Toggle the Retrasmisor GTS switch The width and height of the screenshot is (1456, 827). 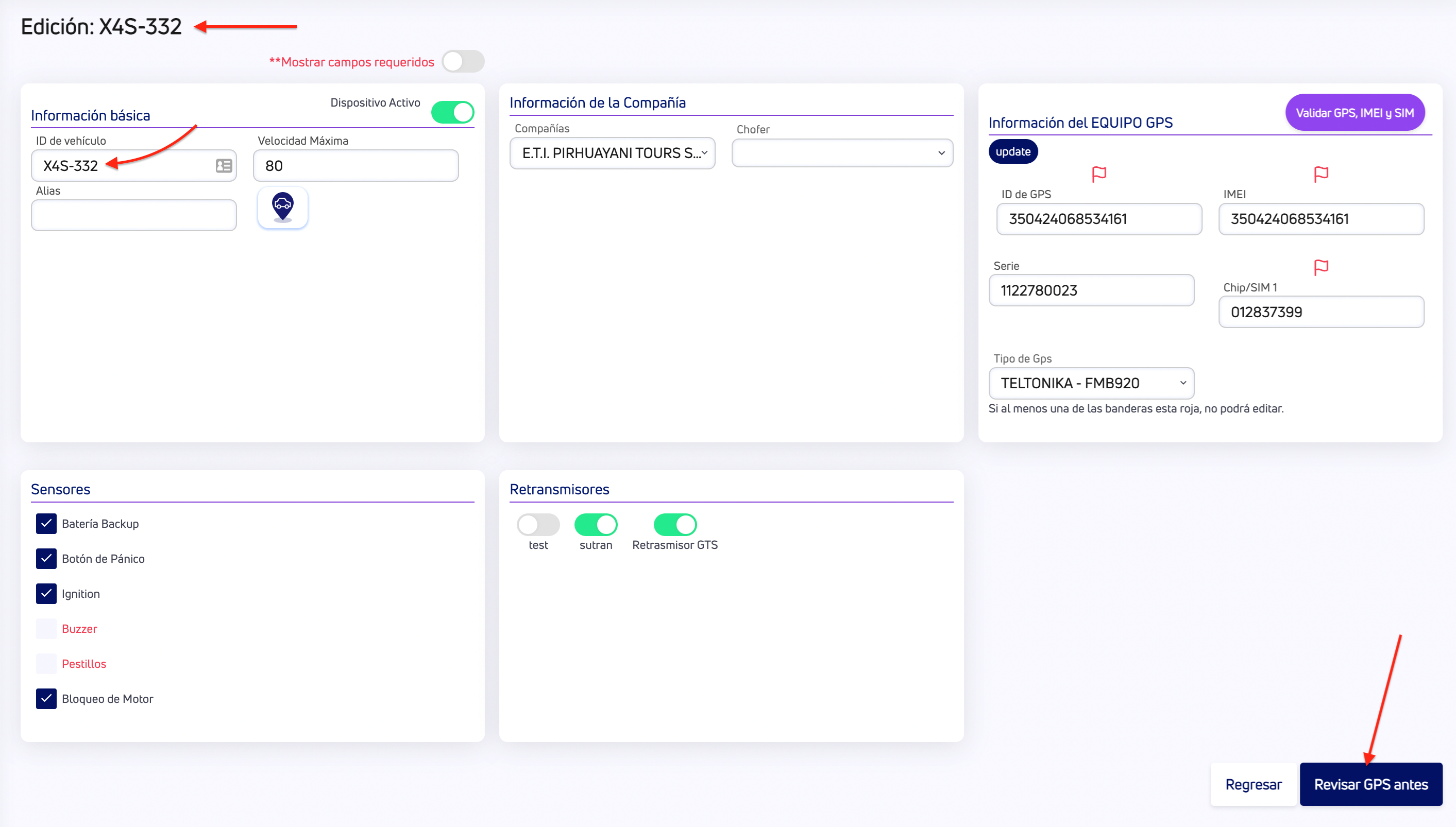click(x=674, y=525)
